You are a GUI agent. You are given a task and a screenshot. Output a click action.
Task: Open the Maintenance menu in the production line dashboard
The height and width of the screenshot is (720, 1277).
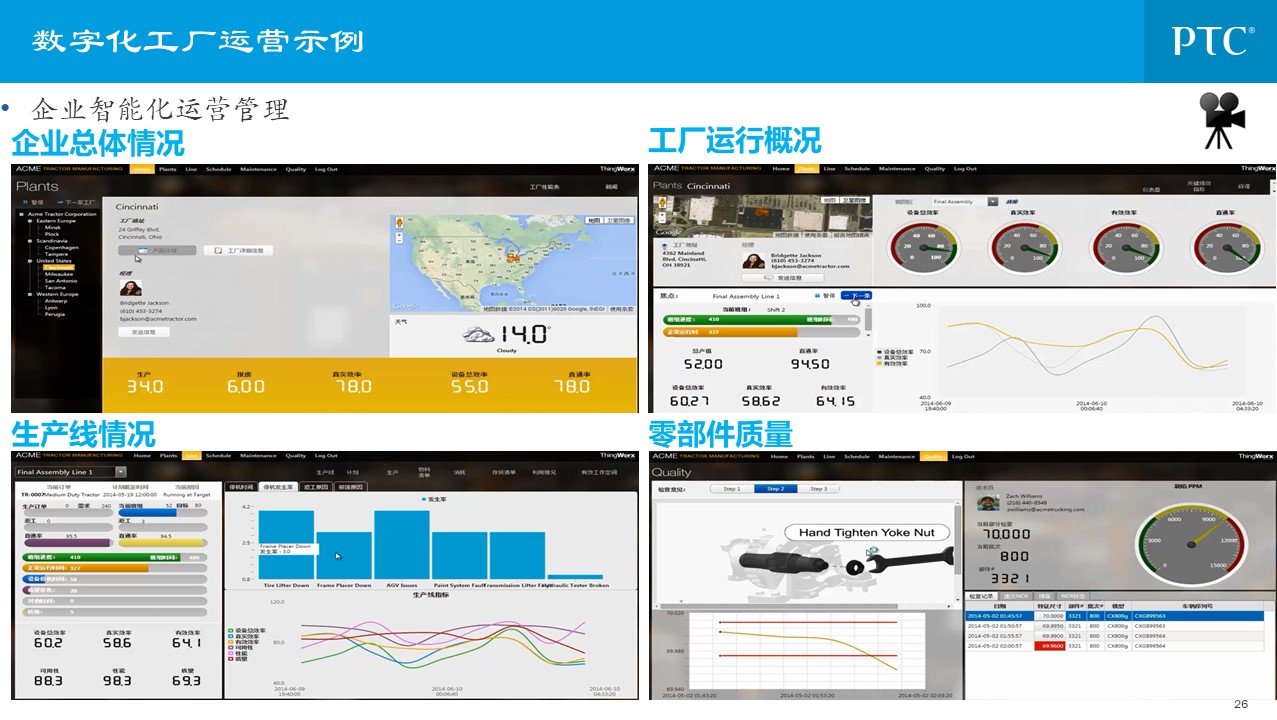pyautogui.click(x=258, y=456)
